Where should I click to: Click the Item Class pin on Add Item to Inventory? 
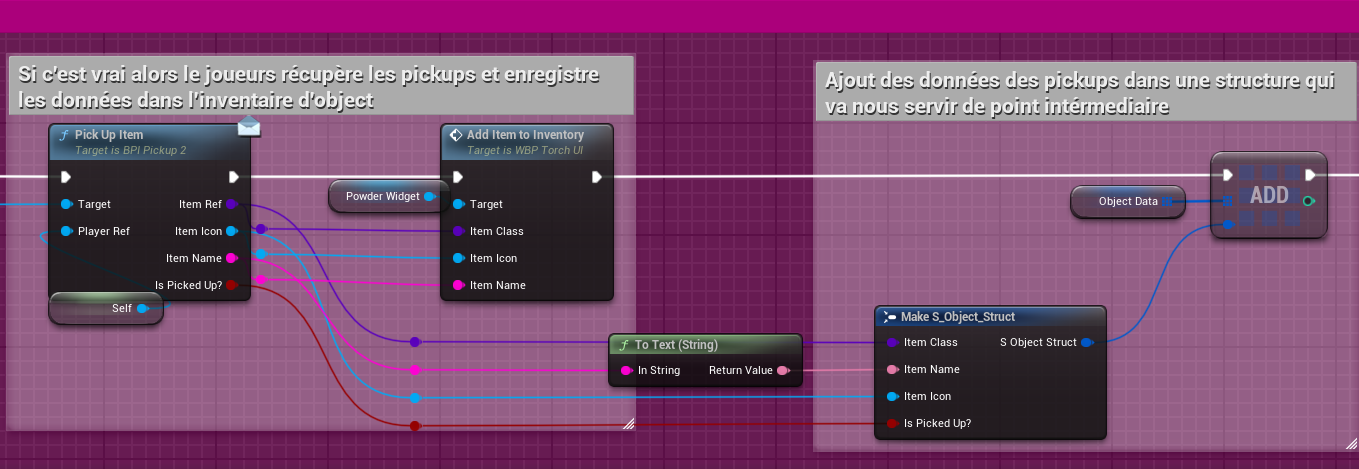(x=458, y=231)
